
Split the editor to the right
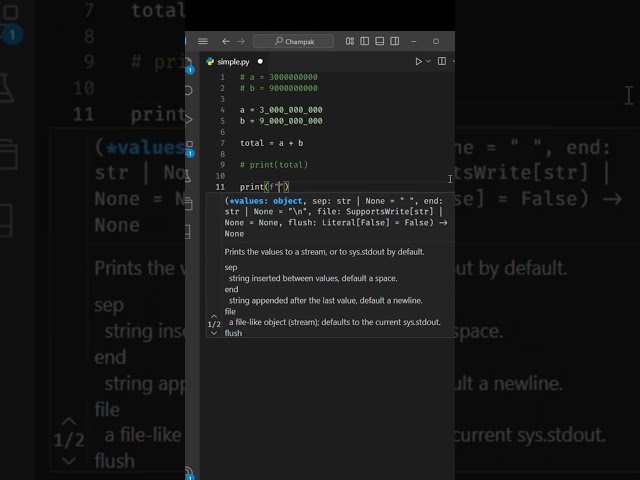click(x=442, y=61)
